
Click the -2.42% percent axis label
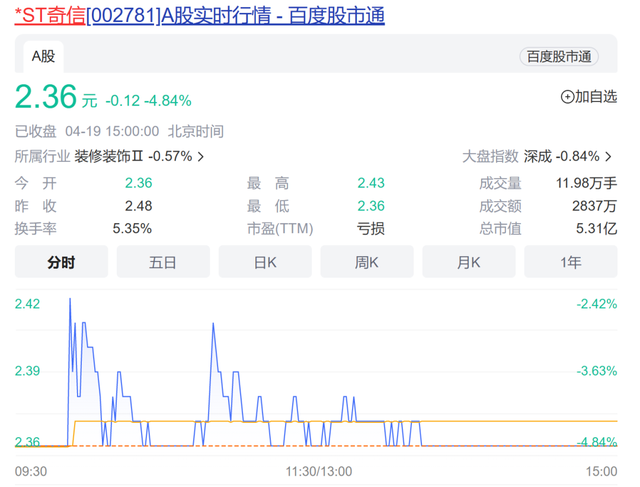pos(597,304)
